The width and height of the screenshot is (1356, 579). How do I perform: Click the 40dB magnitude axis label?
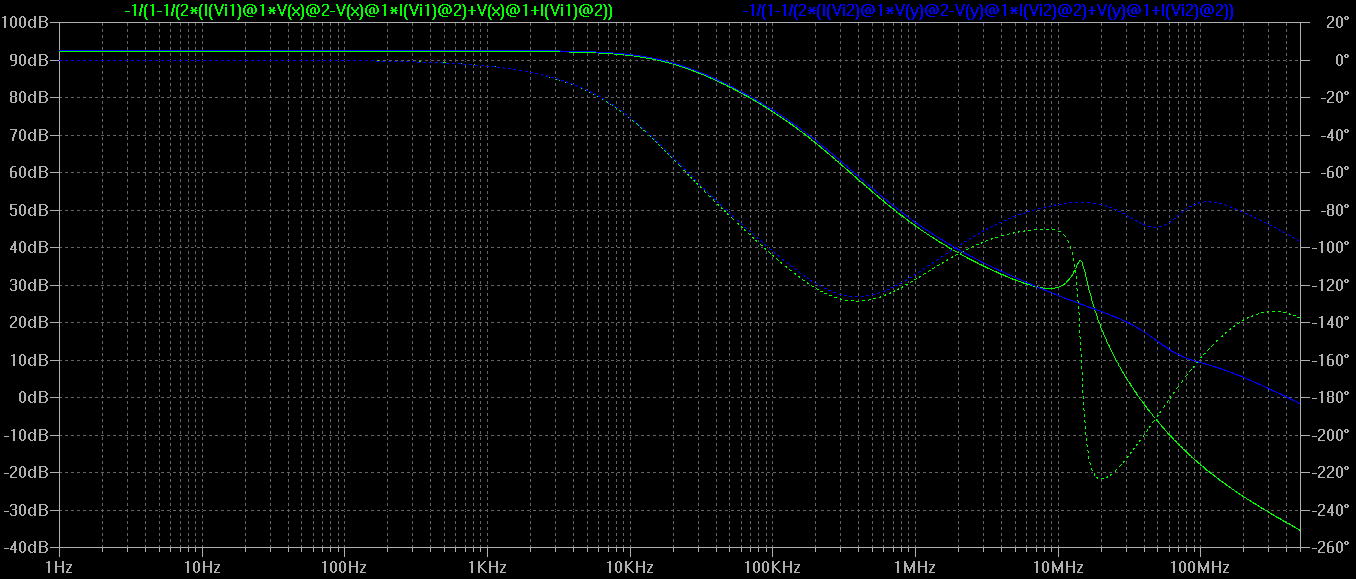30,247
